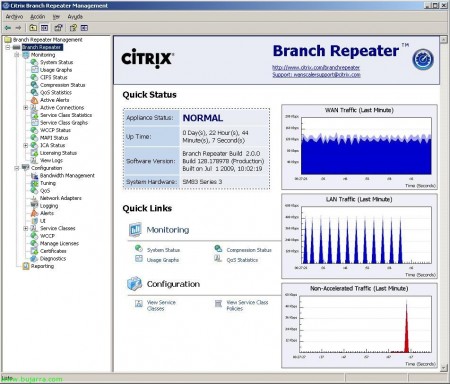The image size is (450, 384).
Task: Click the NORMAL appliance status value
Action: (x=203, y=118)
